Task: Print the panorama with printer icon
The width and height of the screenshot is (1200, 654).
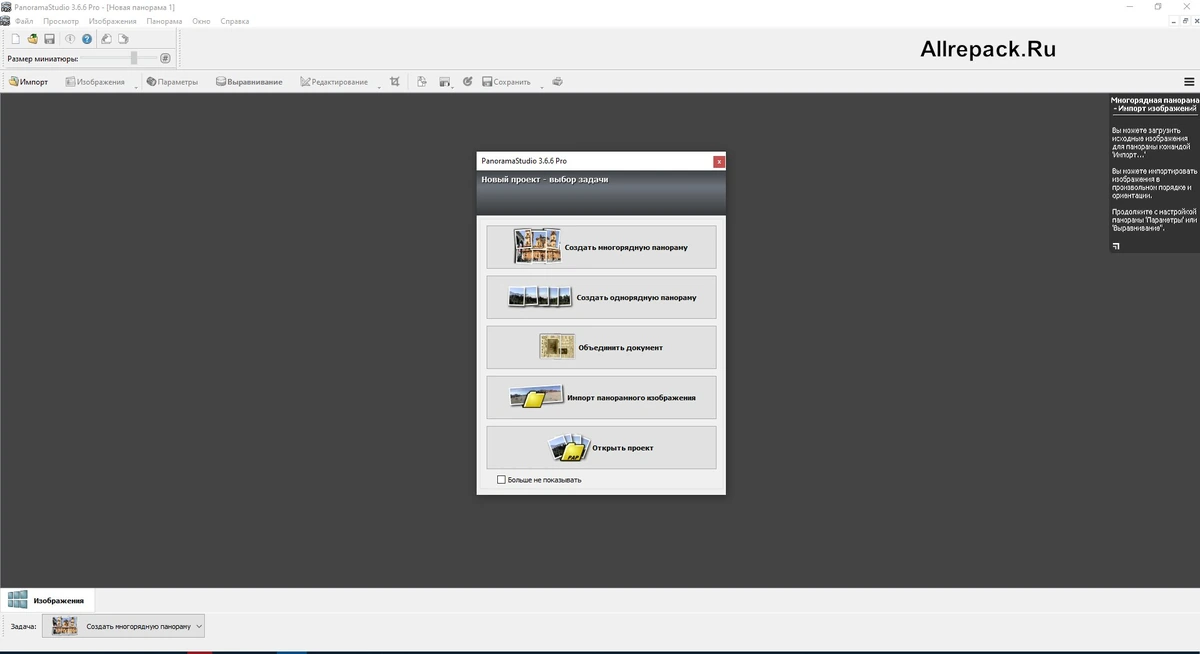Action: click(558, 82)
